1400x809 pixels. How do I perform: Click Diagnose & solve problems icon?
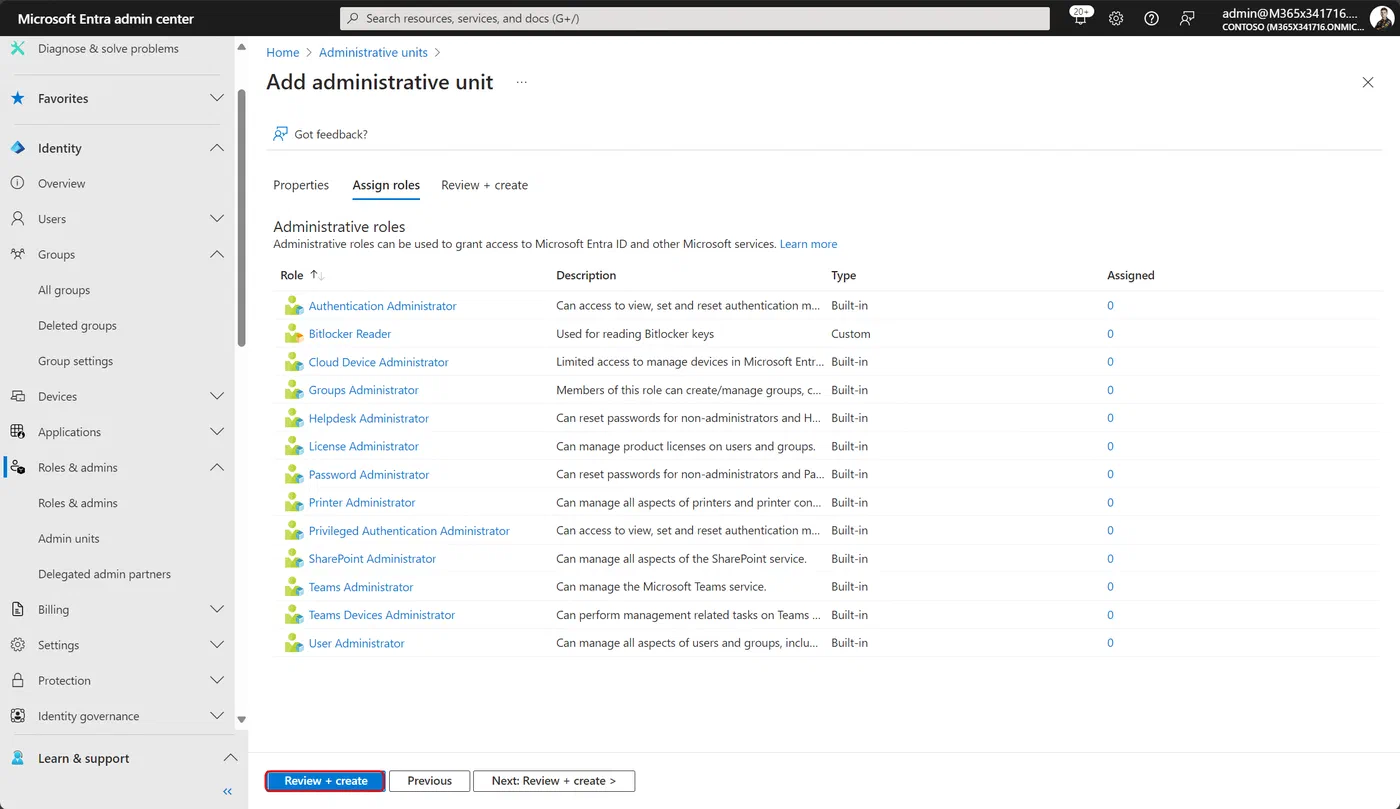[18, 48]
